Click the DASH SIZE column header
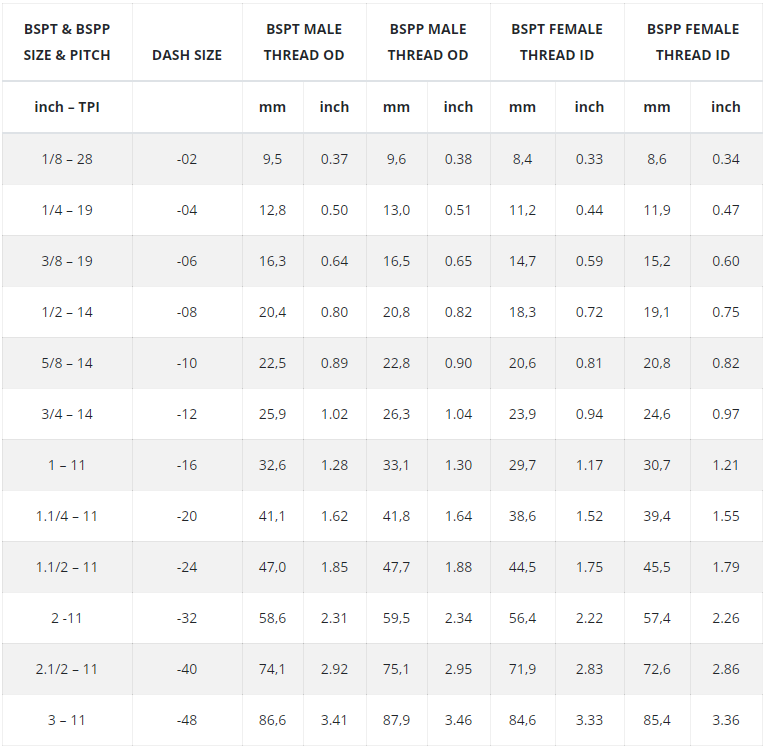The width and height of the screenshot is (767, 748). click(187, 55)
